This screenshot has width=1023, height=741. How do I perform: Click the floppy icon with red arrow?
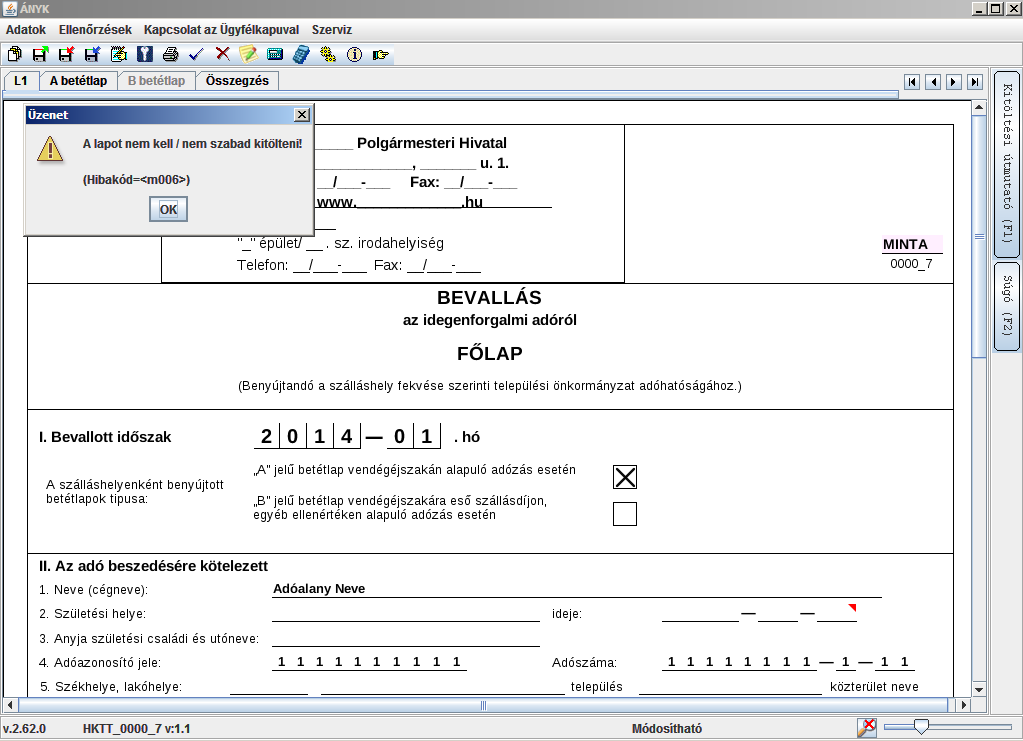coord(67,54)
